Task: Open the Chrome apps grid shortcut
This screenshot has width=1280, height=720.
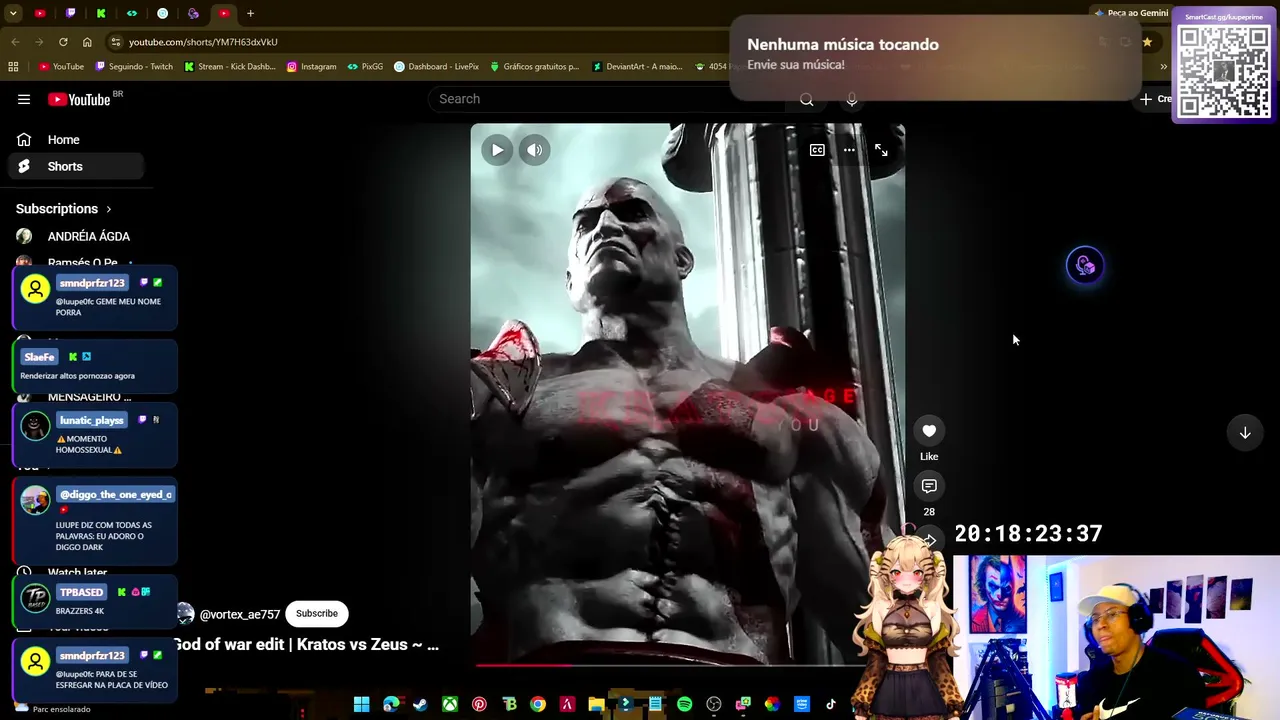Action: (13, 67)
